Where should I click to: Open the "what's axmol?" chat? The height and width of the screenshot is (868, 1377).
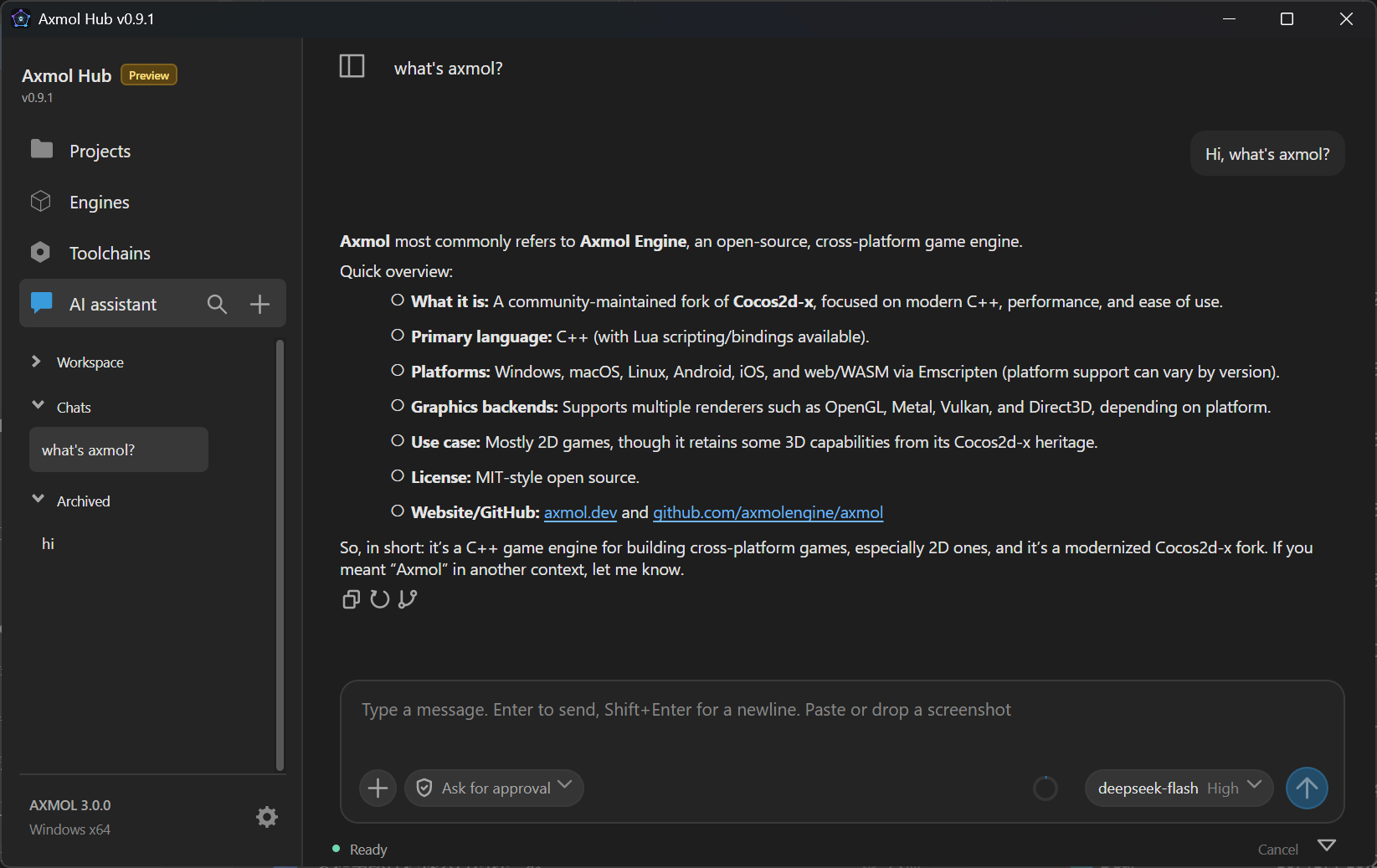click(119, 449)
